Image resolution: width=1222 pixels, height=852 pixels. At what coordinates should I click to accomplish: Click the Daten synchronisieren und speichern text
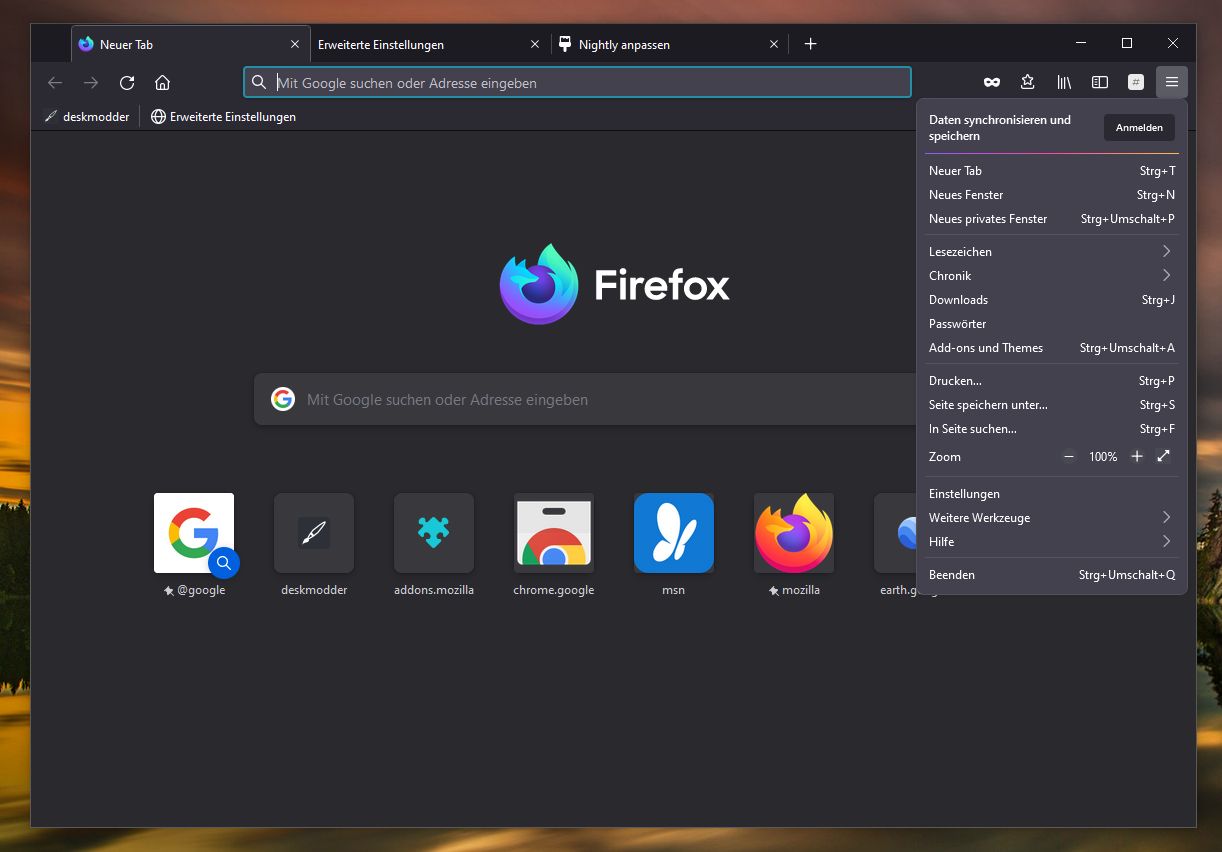pos(1000,128)
